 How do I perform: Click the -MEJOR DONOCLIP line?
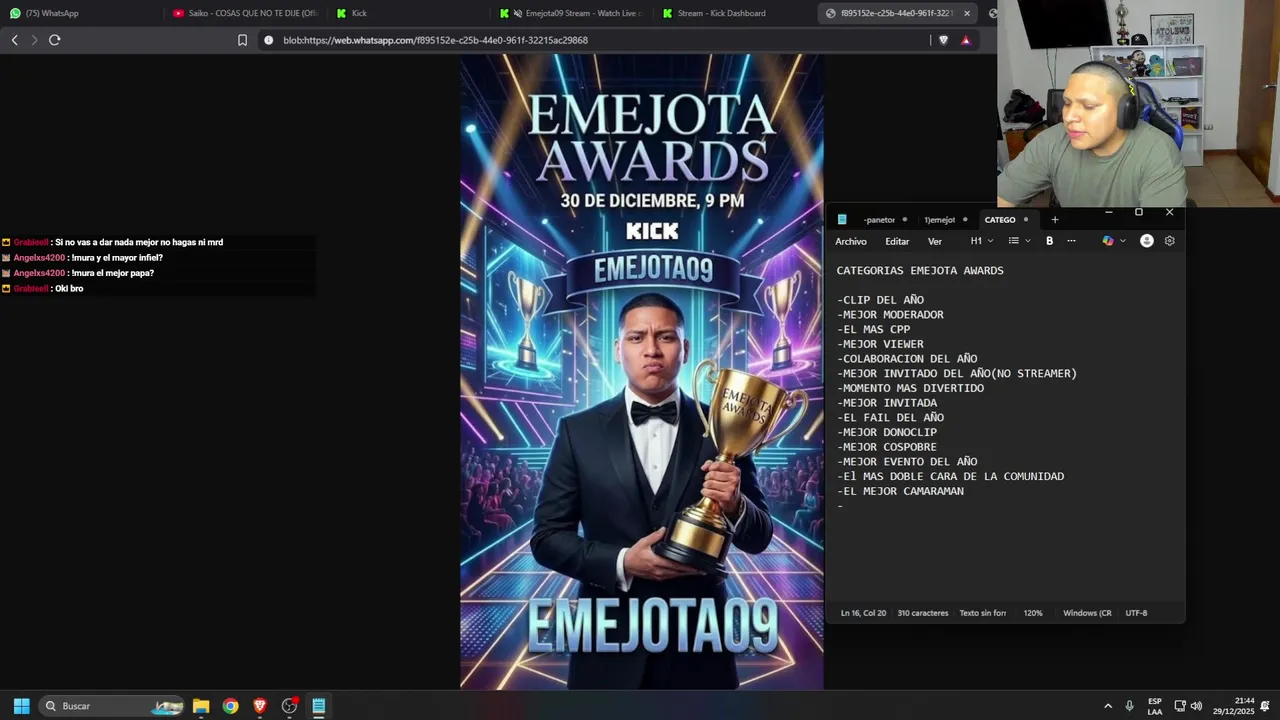pyautogui.click(x=887, y=433)
